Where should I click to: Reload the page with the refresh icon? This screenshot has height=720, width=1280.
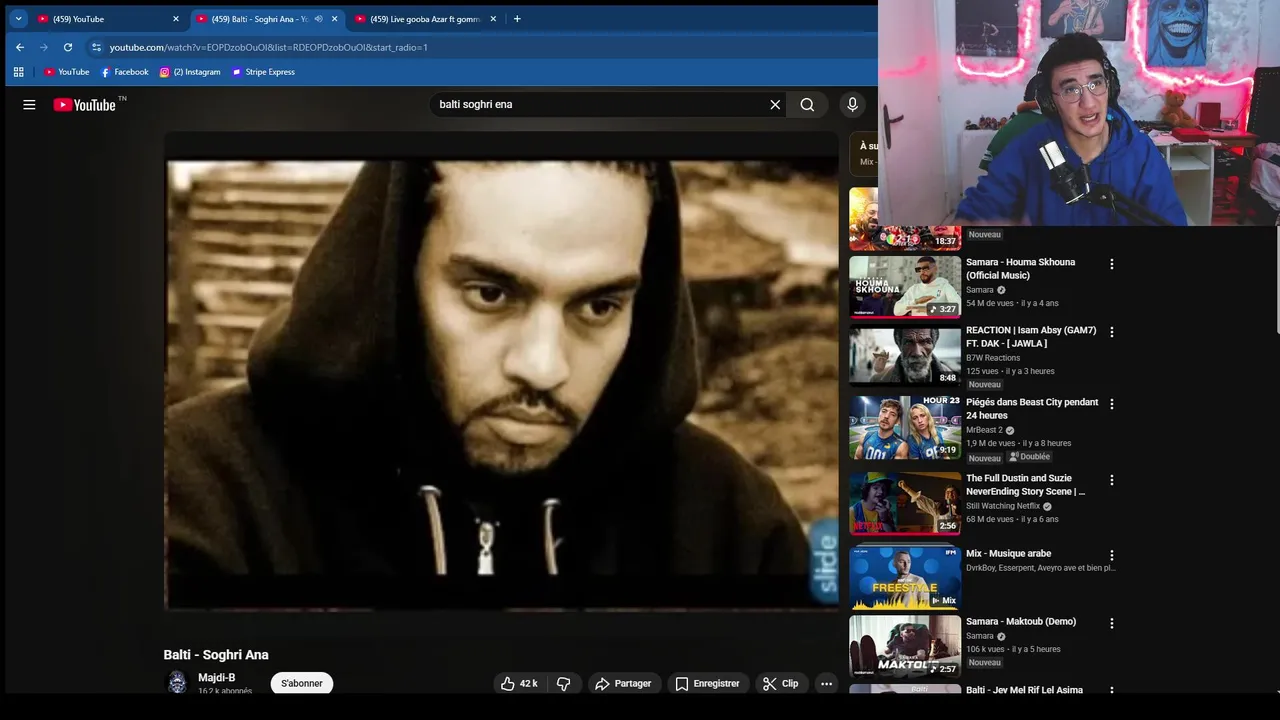click(68, 47)
